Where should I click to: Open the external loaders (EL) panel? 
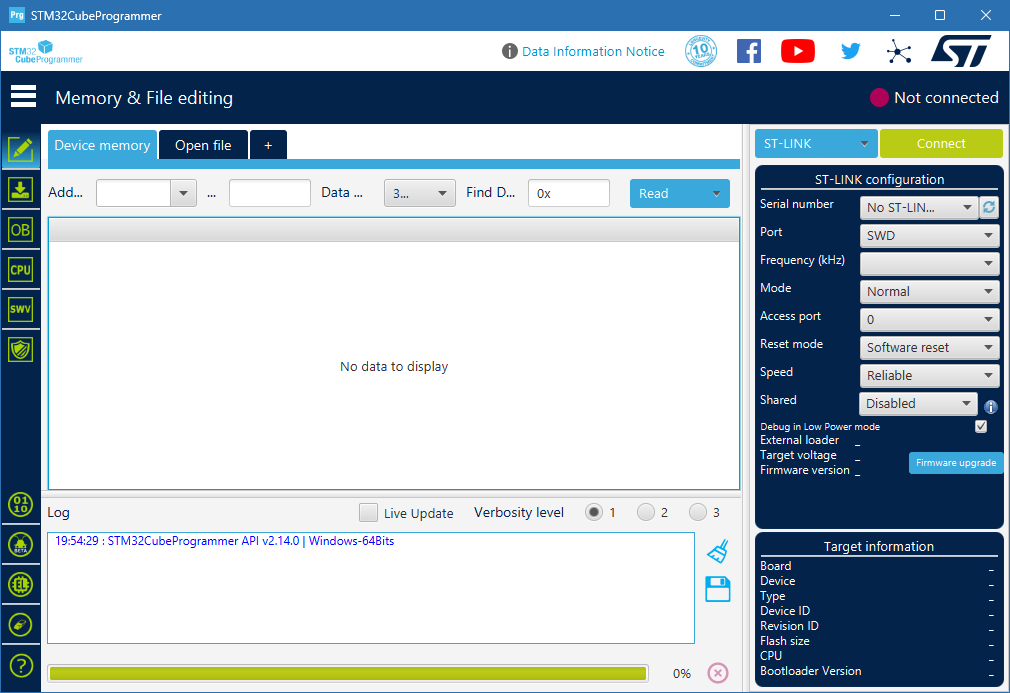[x=21, y=585]
